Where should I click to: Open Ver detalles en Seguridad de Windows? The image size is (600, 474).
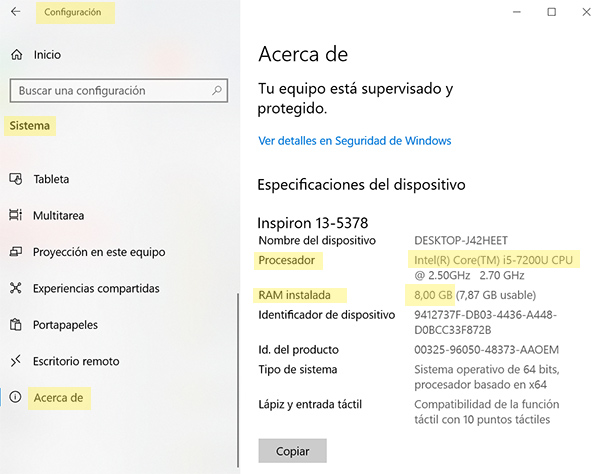pos(354,141)
